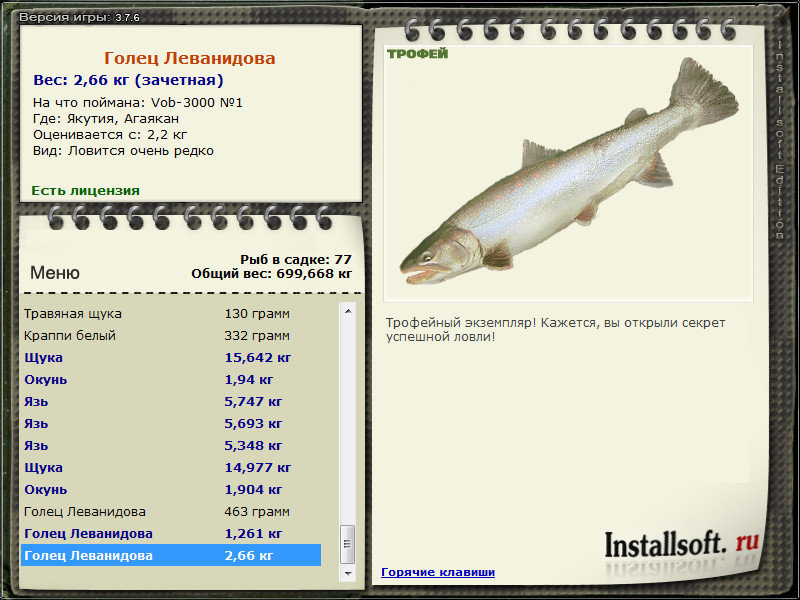The width and height of the screenshot is (800, 600).
Task: Click the Вид: Ловится очень редко line
Action: [123, 151]
